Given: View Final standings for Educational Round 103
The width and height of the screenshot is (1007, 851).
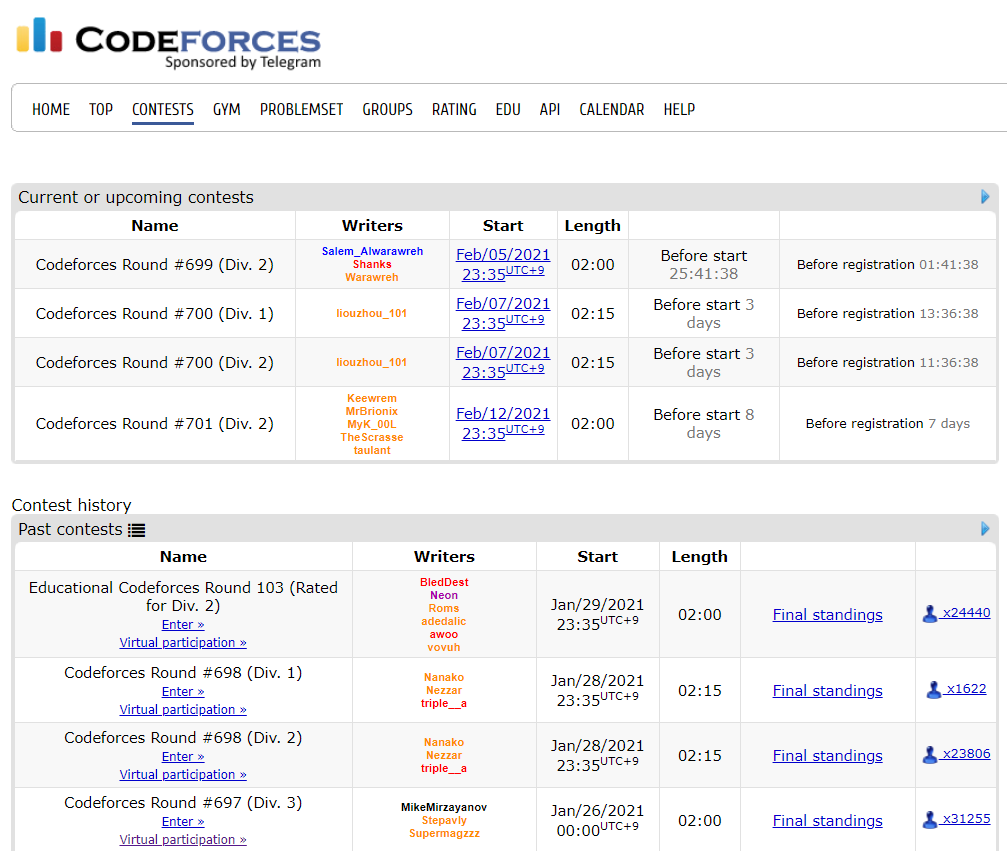Looking at the screenshot, I should (827, 615).
